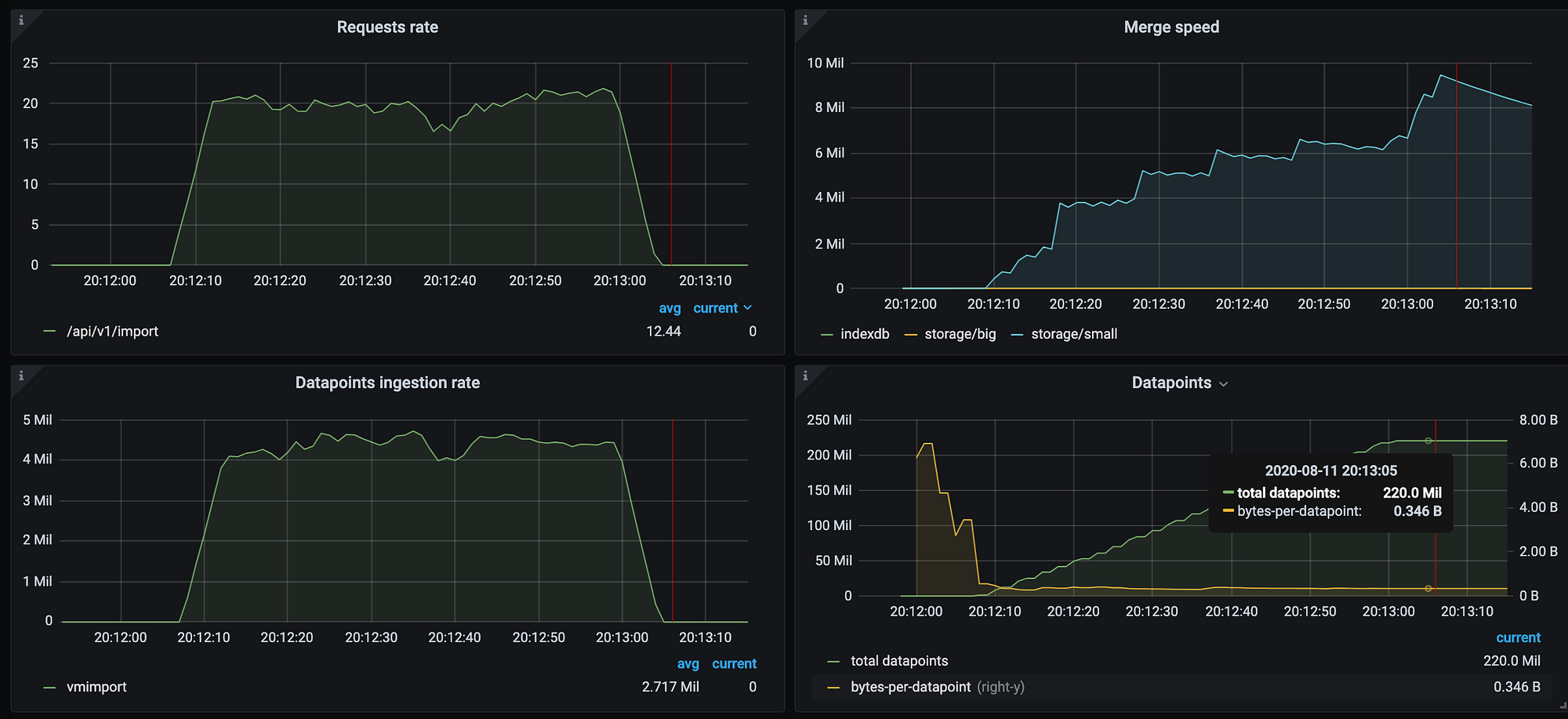The height and width of the screenshot is (719, 1568).
Task: Sort ingestion rate legend by avg
Action: (688, 664)
